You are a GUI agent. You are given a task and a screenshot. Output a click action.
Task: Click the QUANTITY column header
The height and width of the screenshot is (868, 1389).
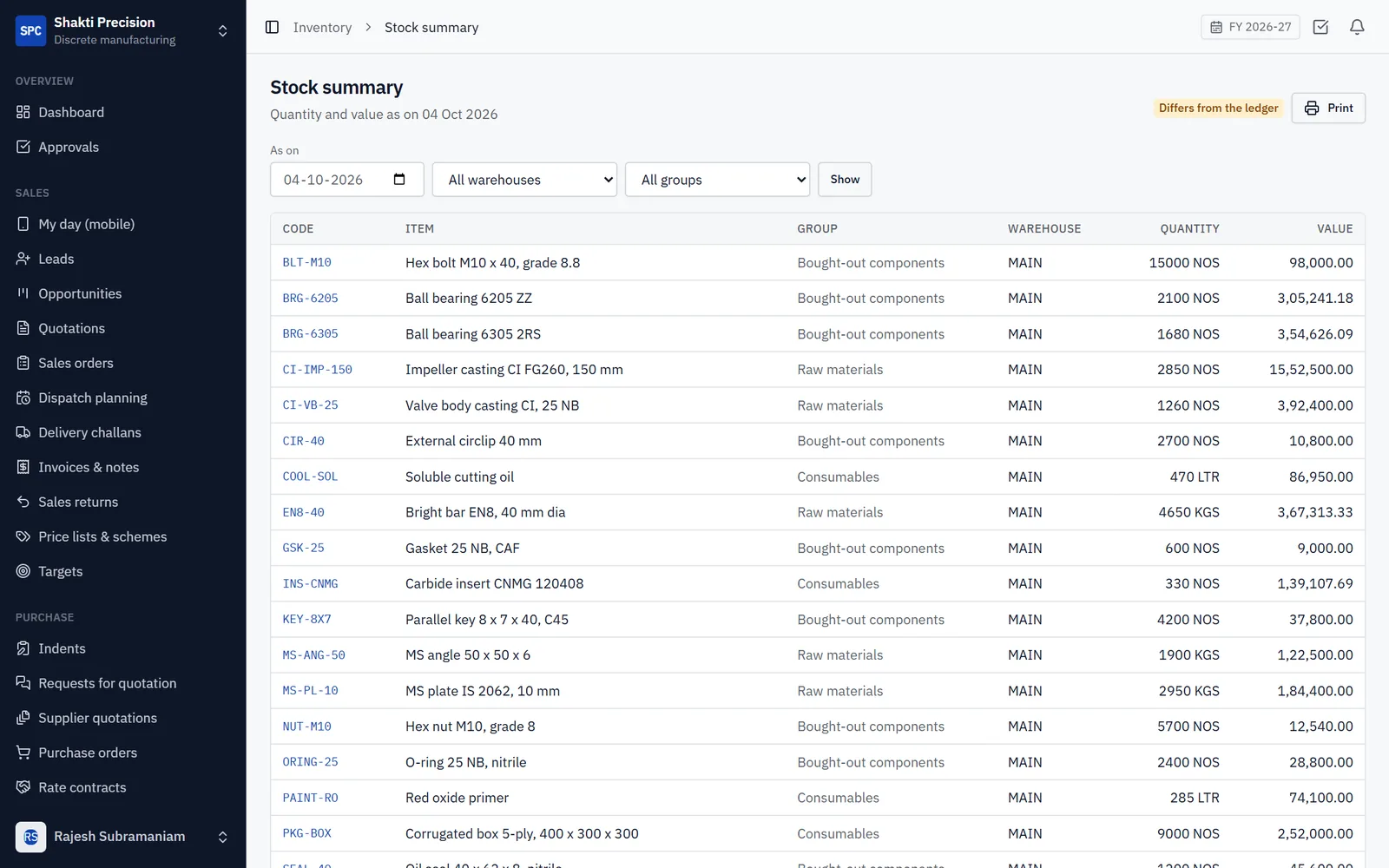[1189, 228]
